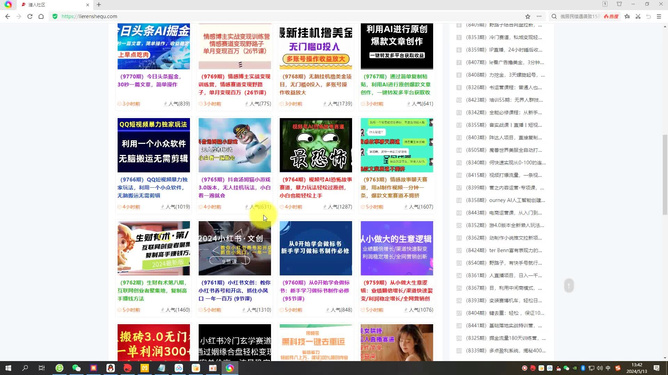The image size is (668, 375).
Task: Click the undo closed-tab arrow icon
Action: tap(648, 16)
